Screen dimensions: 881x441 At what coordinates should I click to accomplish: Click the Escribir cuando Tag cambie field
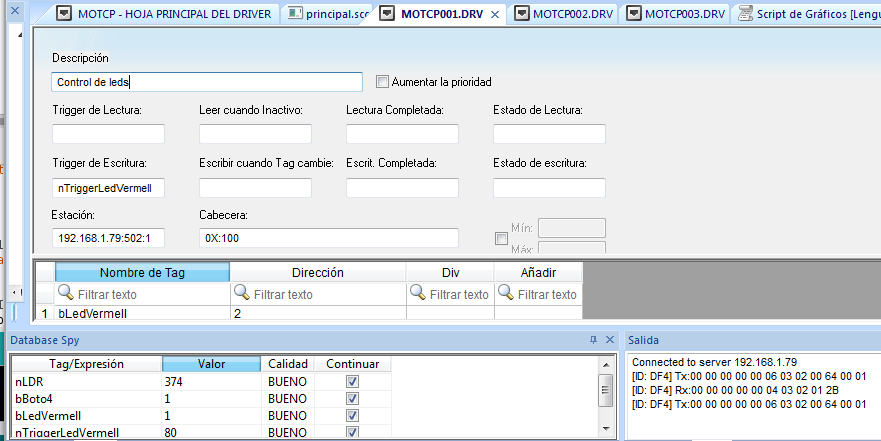(x=255, y=188)
